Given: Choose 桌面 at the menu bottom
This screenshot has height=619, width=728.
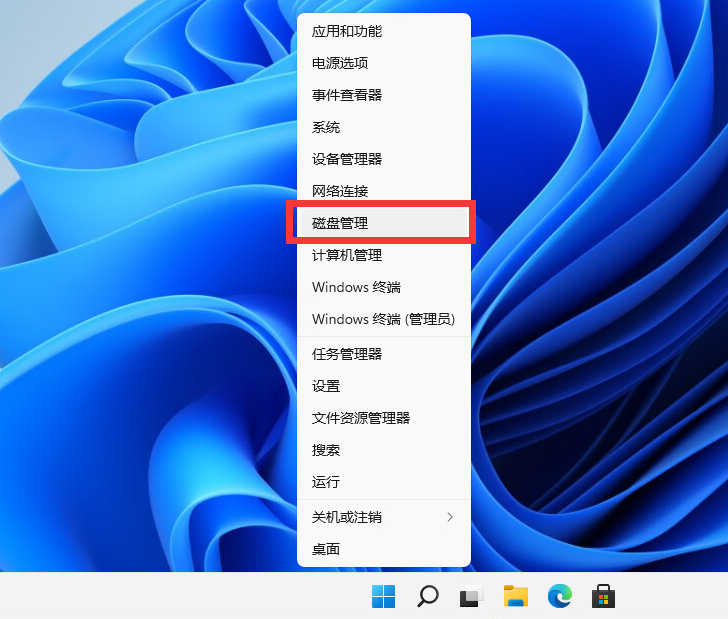Looking at the screenshot, I should pyautogui.click(x=326, y=549).
